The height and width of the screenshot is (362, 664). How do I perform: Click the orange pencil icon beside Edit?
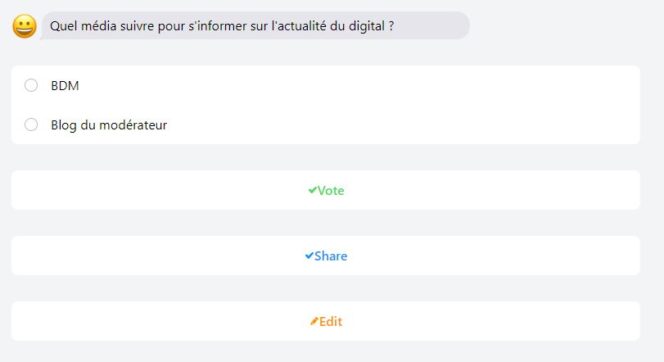tap(314, 321)
